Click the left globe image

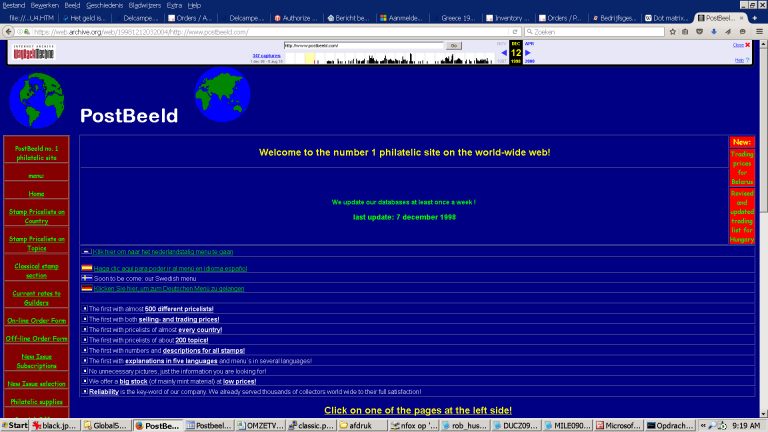tap(37, 101)
